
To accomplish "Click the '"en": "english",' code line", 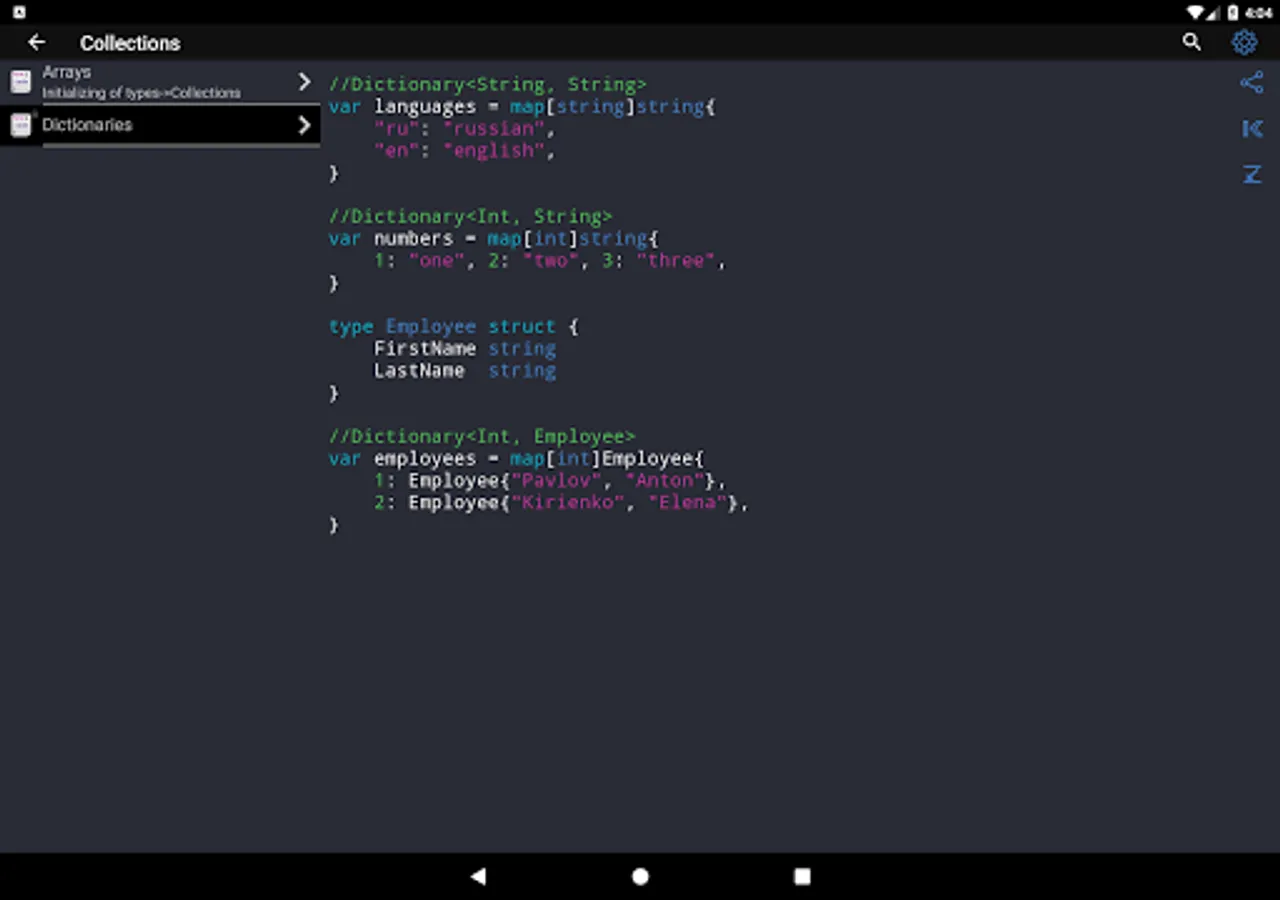I will (x=465, y=150).
